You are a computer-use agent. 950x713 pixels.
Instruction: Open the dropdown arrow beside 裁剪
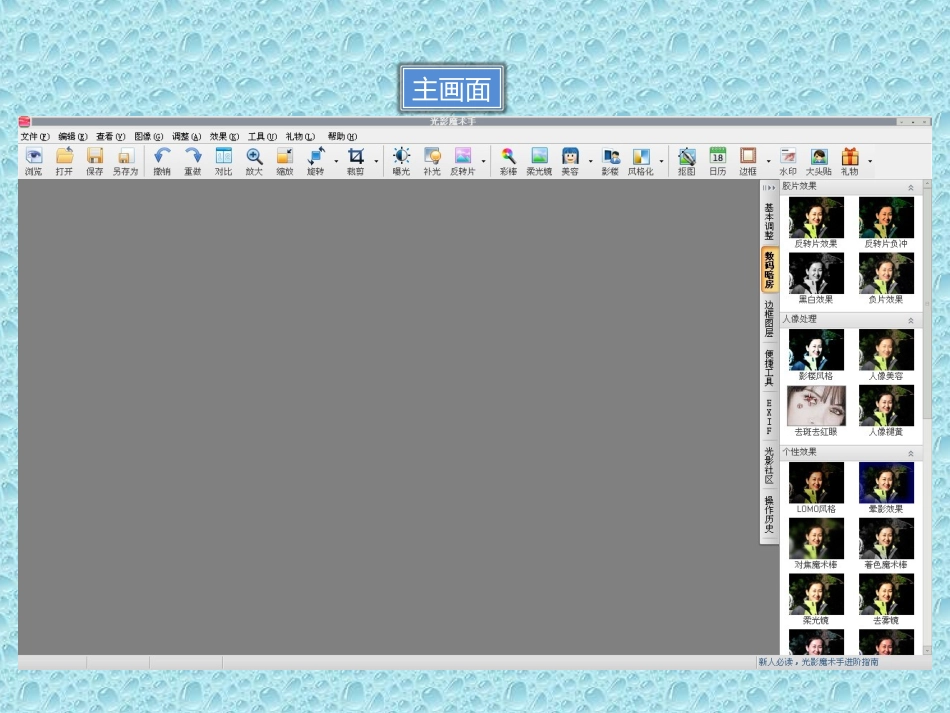pos(376,161)
